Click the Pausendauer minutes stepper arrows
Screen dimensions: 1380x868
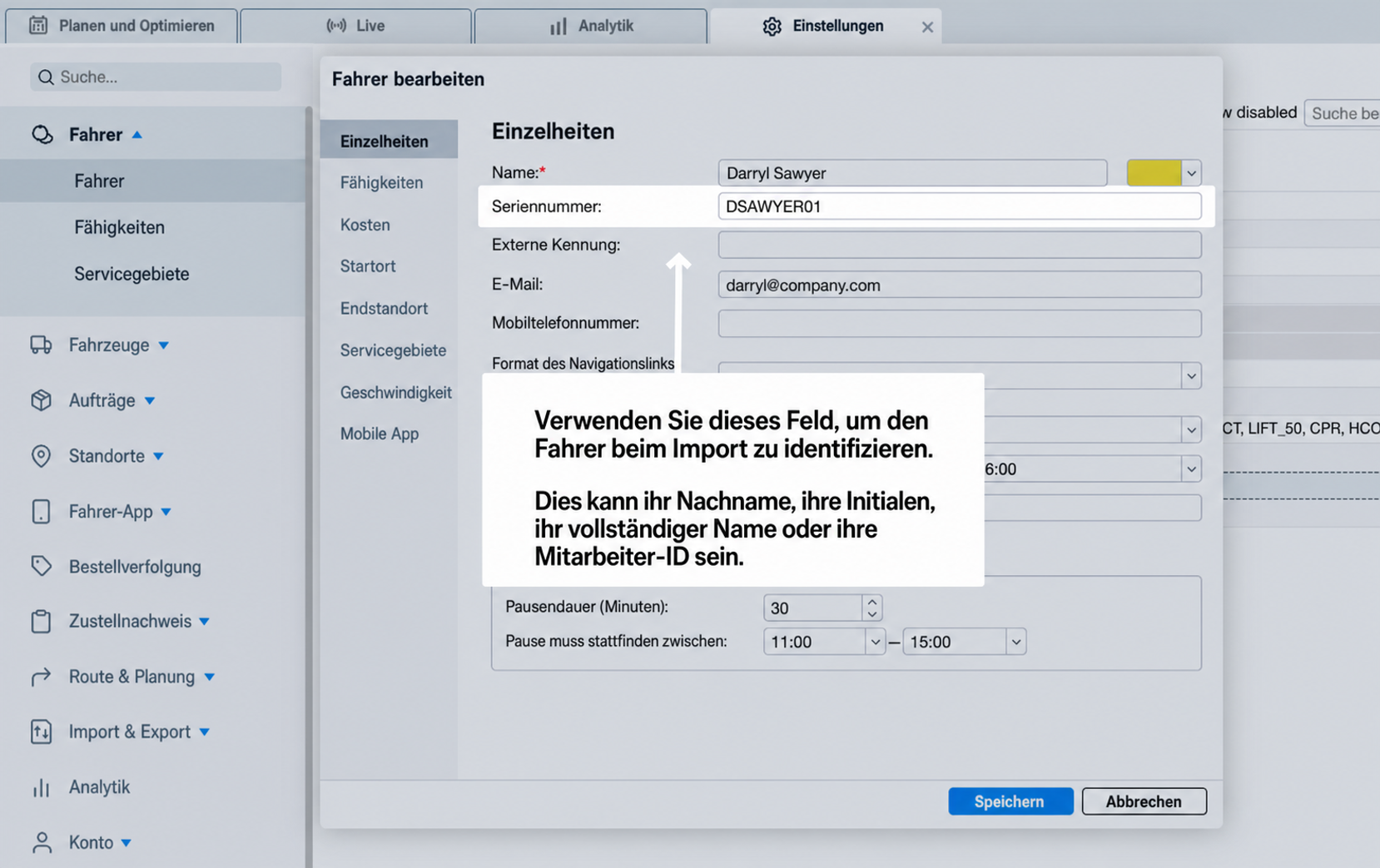[x=871, y=608]
